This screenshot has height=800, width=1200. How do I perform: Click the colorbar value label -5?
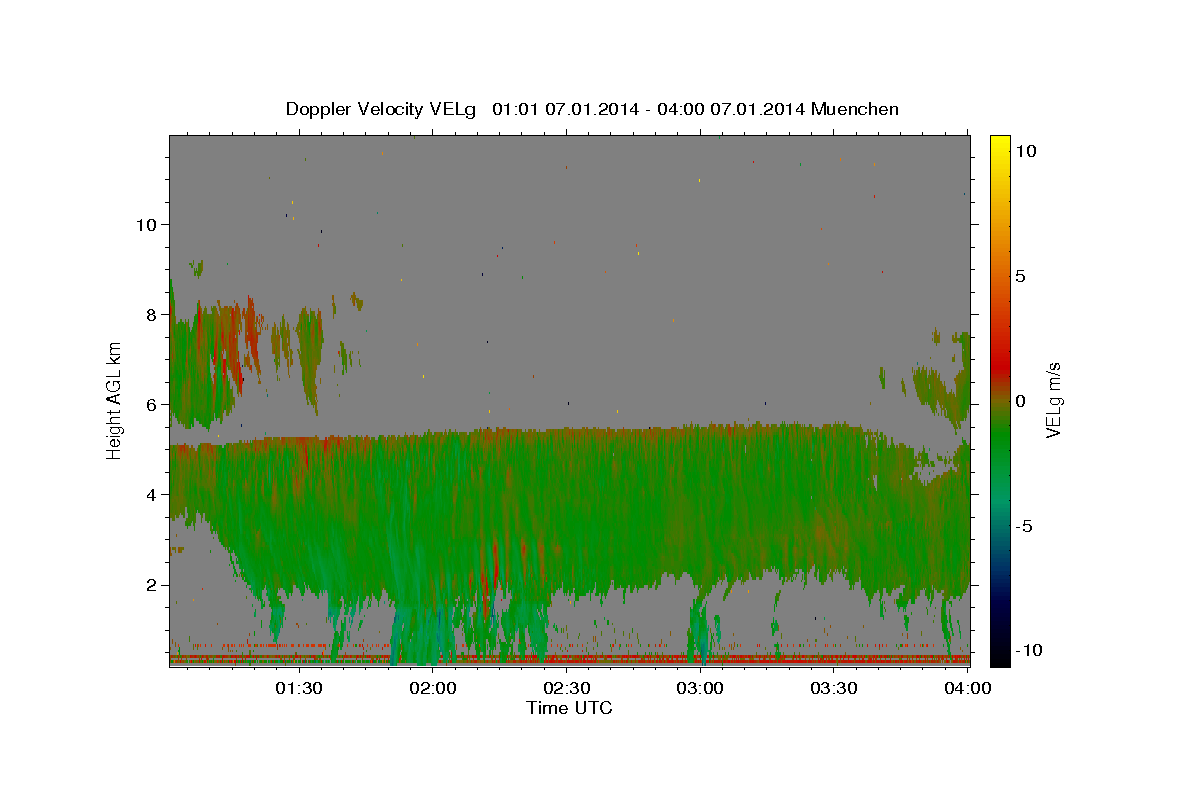[1023, 526]
